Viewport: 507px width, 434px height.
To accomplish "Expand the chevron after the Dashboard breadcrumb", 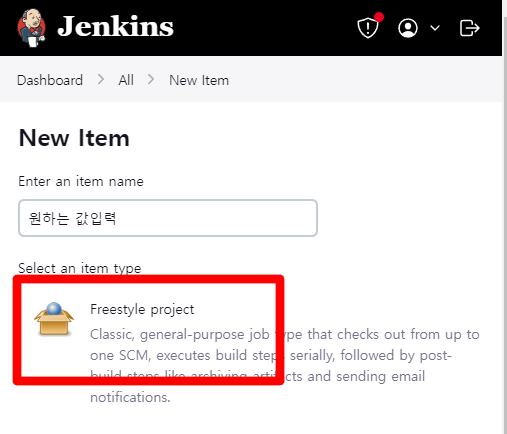I will (x=101, y=80).
